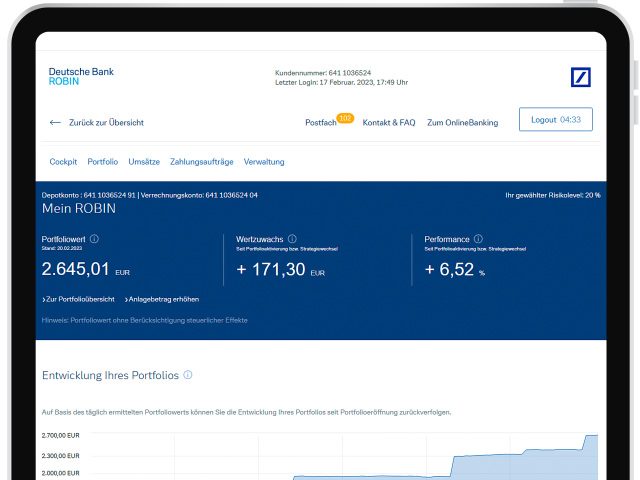
Task: Open Kontakt & FAQ
Action: tap(389, 122)
